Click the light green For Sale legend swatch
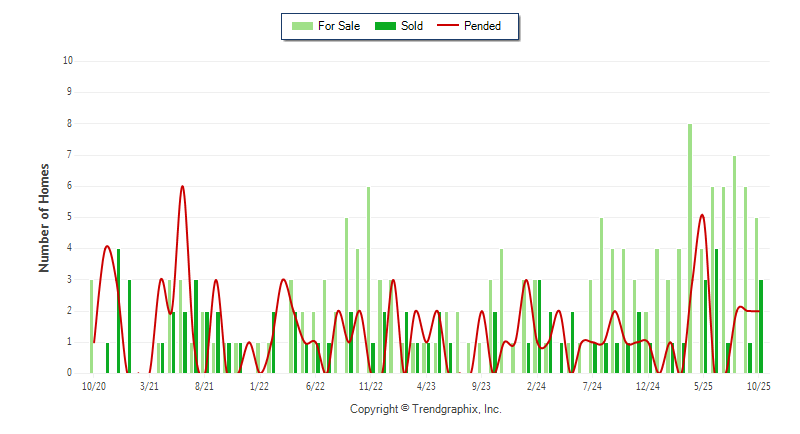Viewport: 800px width, 434px height. (x=300, y=26)
